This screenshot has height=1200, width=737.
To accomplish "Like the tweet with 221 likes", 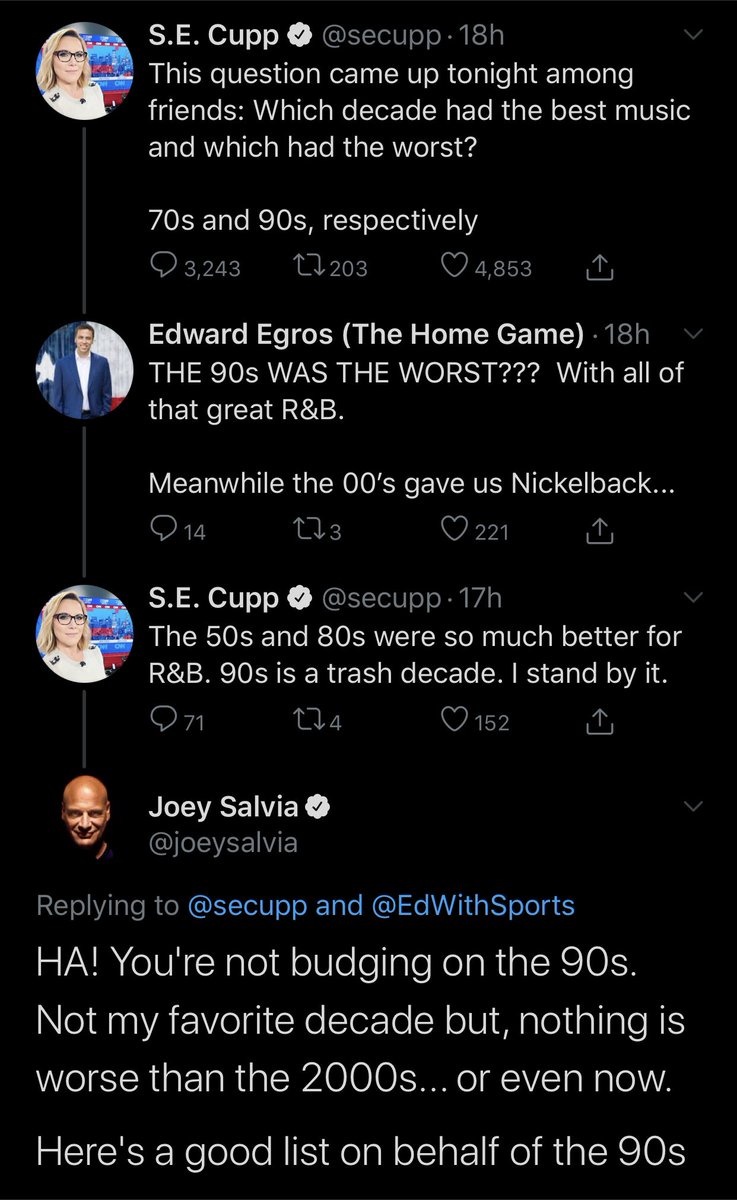I will click(455, 532).
